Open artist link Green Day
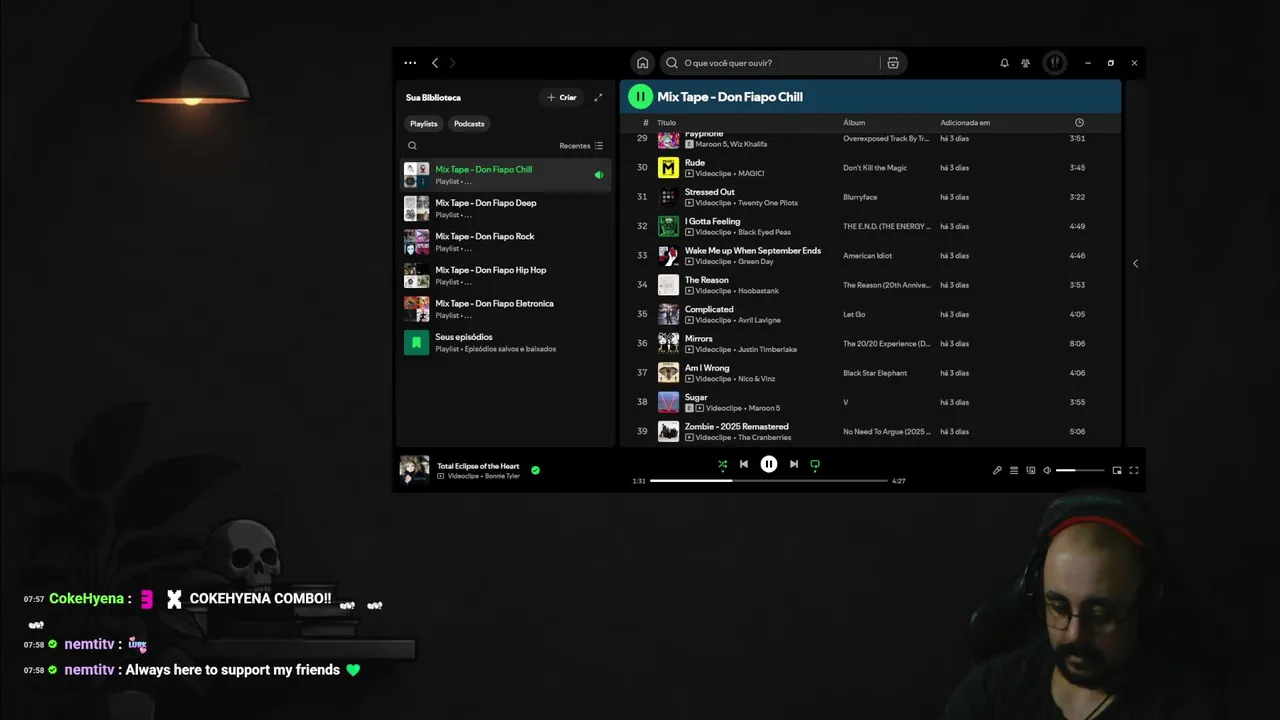Image resolution: width=1280 pixels, height=720 pixels. point(755,262)
